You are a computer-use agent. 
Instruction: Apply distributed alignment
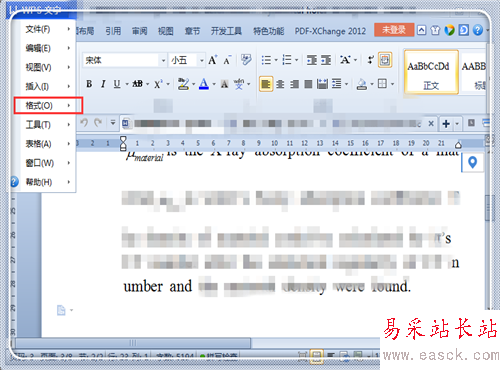point(322,84)
